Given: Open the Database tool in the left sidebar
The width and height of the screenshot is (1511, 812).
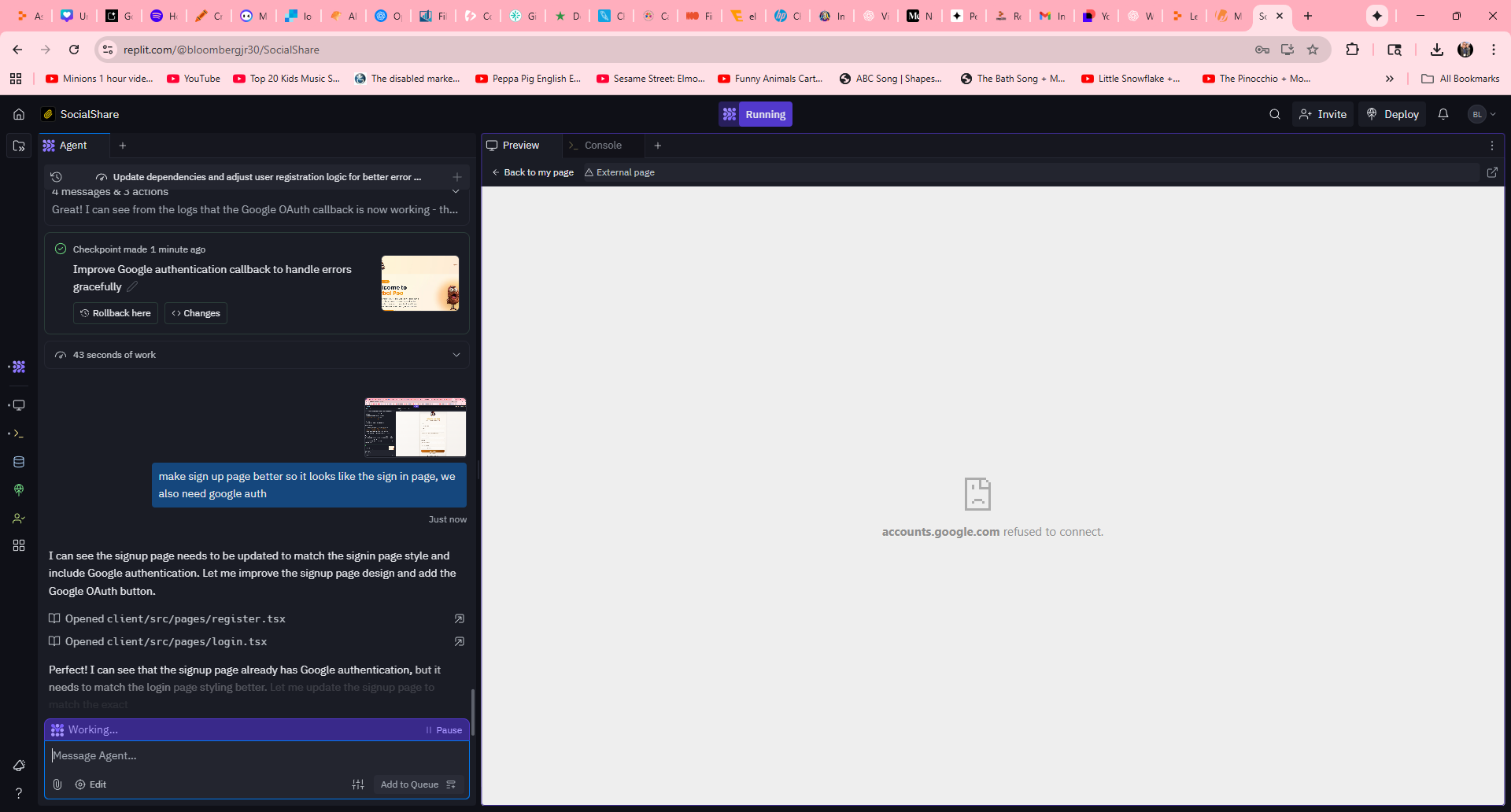Looking at the screenshot, I should point(19,462).
